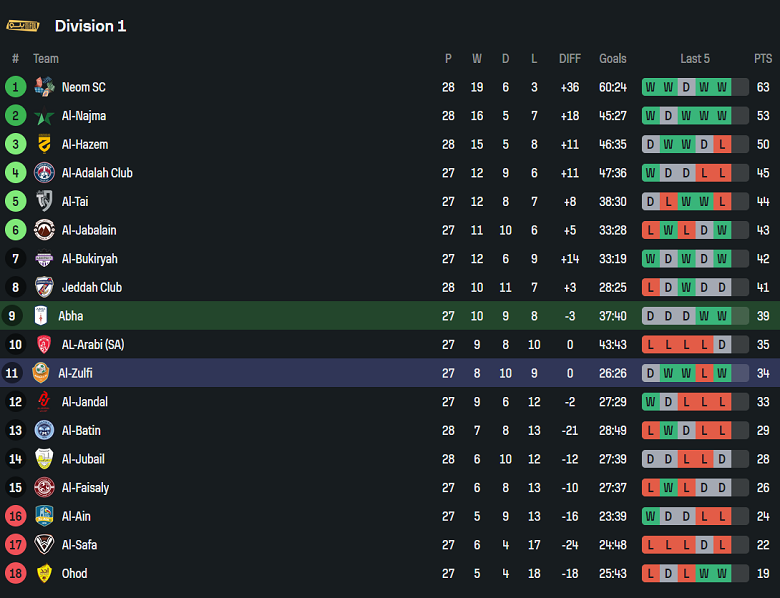Viewport: 780px width, 598px height.
Task: Click the Neom SC team crest
Action: (44, 87)
